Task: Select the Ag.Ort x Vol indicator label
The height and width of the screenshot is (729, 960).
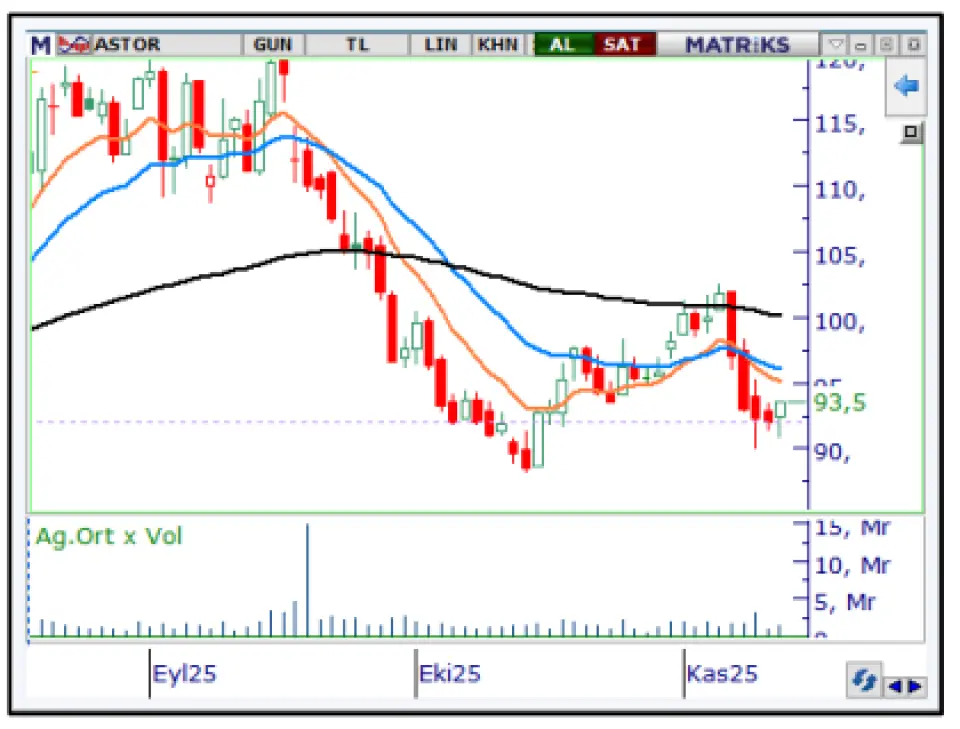Action: tap(110, 536)
